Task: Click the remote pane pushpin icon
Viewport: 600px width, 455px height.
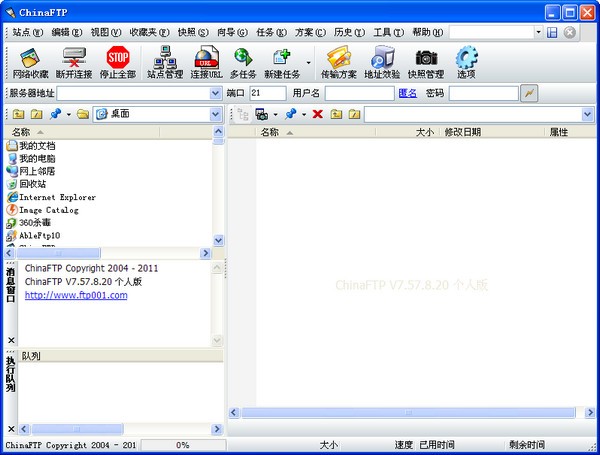Action: (290, 114)
